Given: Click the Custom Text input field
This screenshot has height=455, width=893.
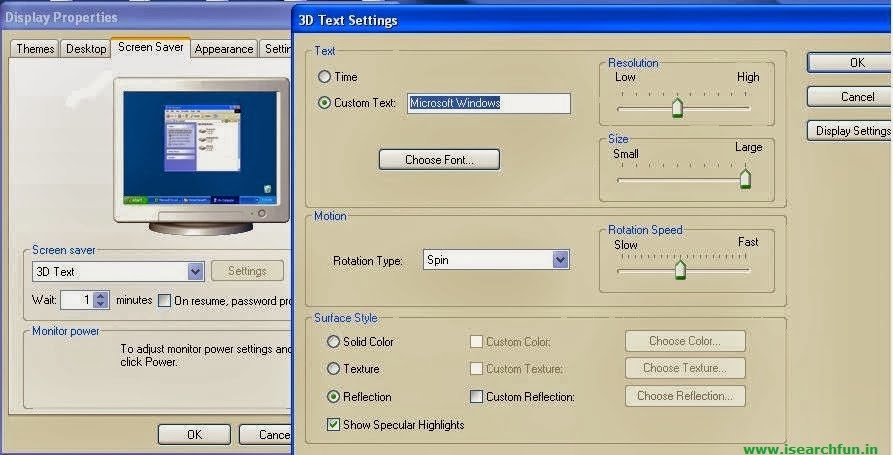Looking at the screenshot, I should [x=489, y=103].
